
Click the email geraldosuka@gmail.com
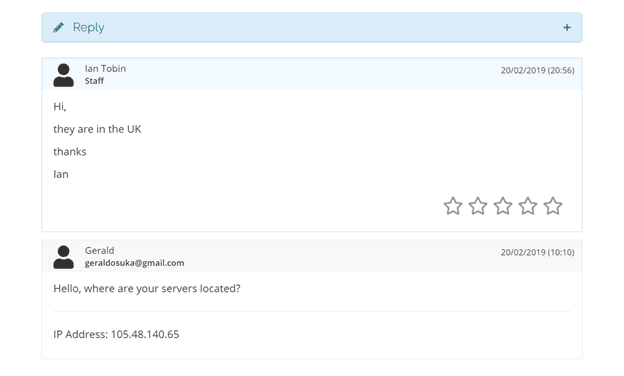pyautogui.click(x=135, y=263)
